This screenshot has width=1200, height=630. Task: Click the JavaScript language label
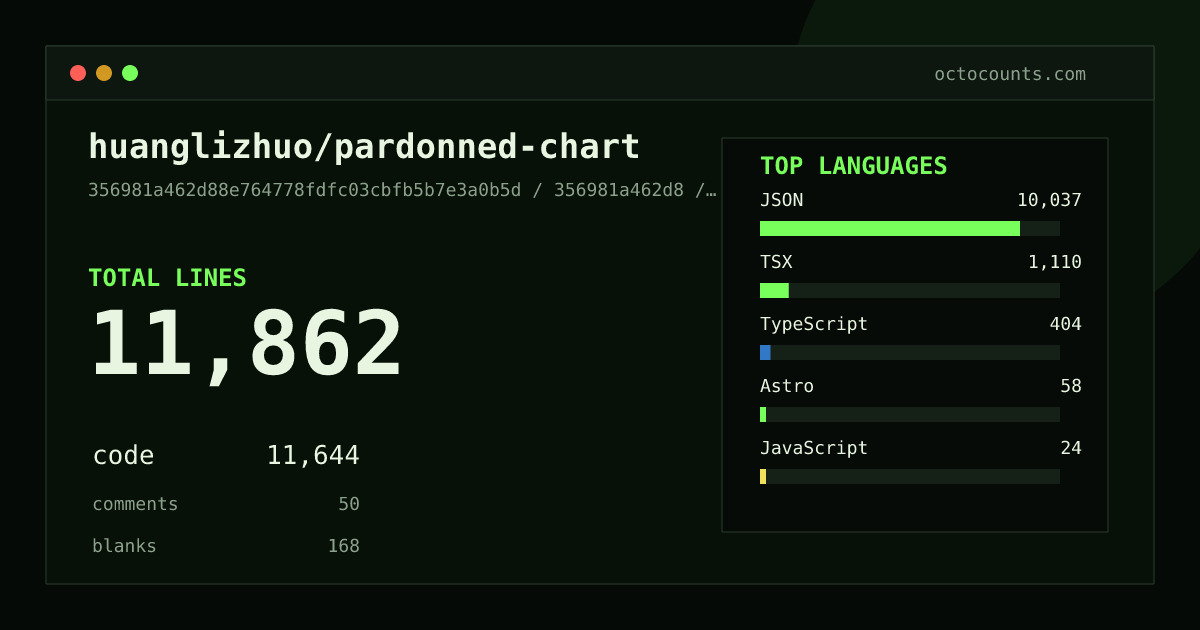814,448
